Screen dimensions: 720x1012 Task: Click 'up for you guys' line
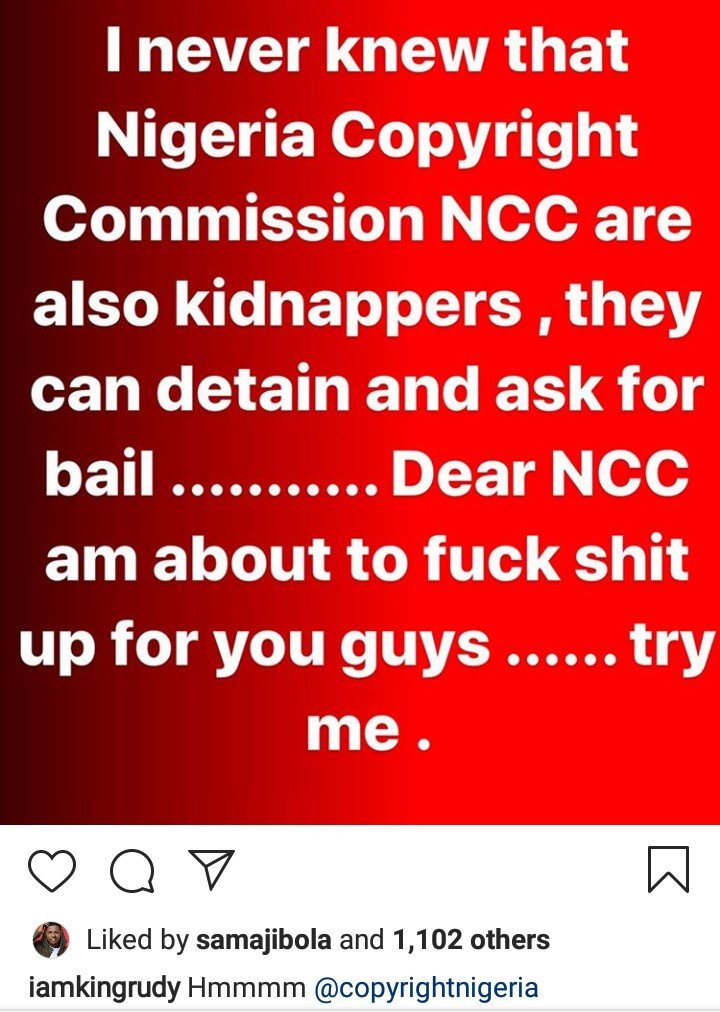[254, 645]
